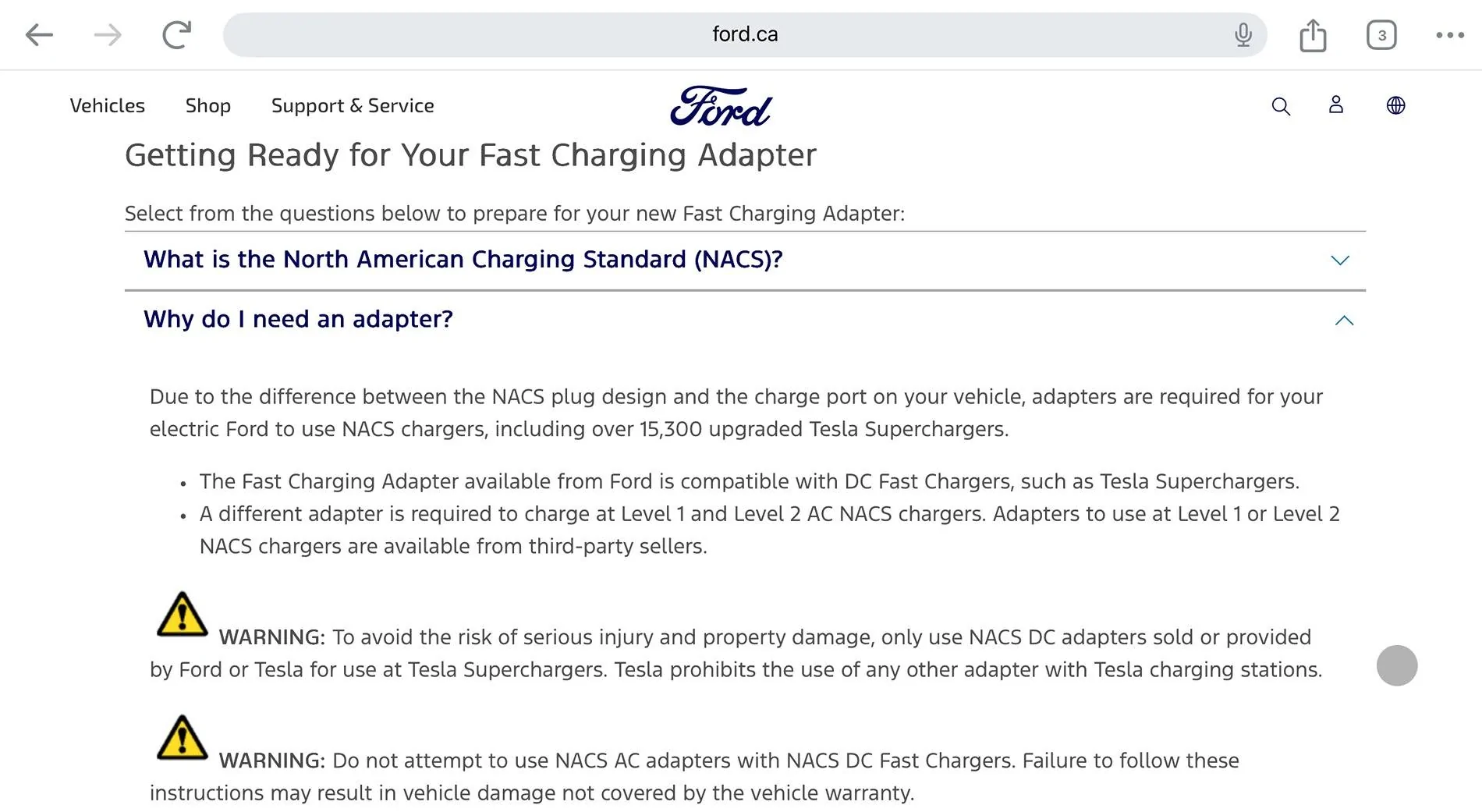Open the Shop menu
The width and height of the screenshot is (1482, 812).
pos(207,105)
